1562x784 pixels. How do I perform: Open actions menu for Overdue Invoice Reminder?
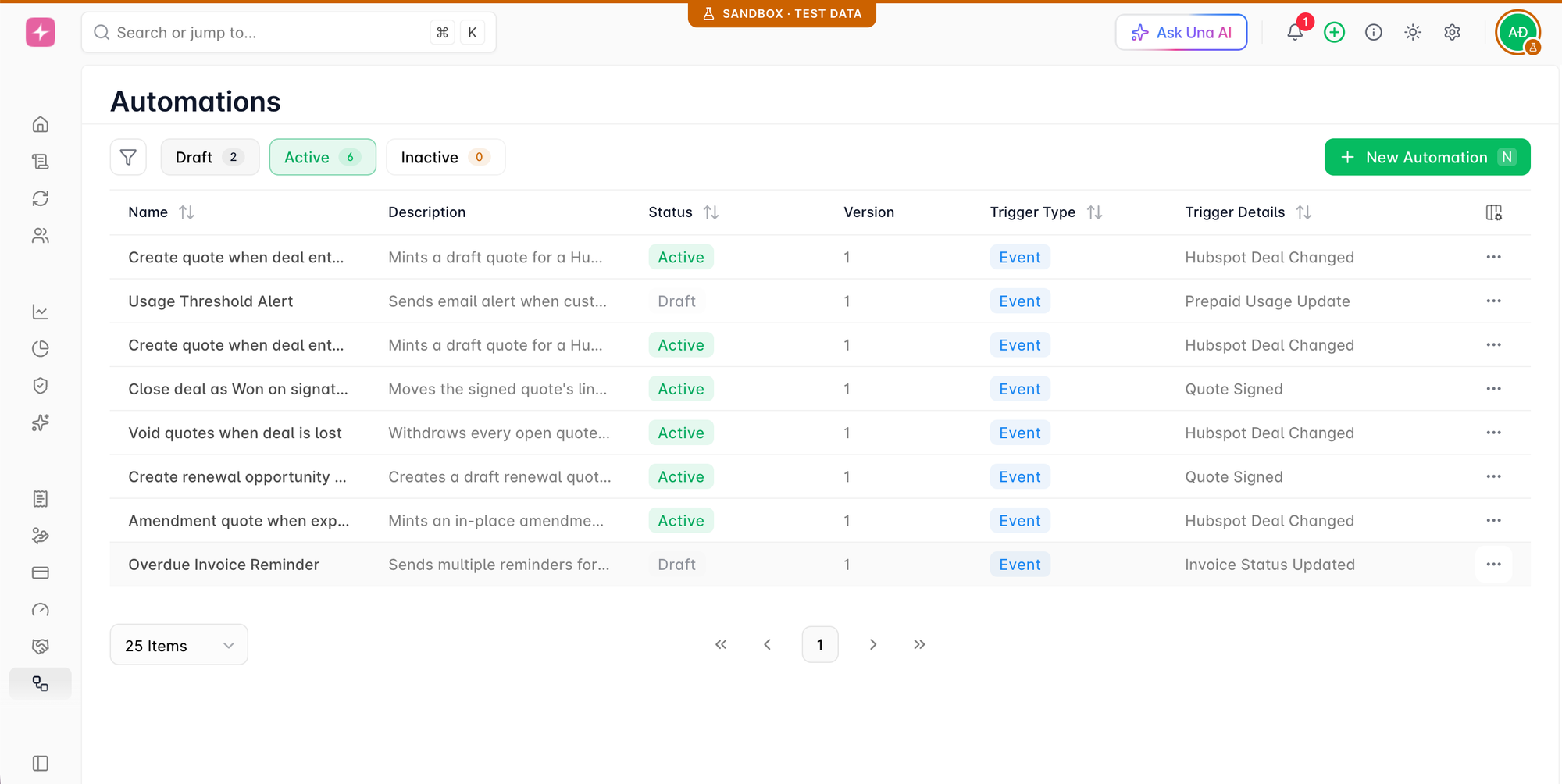pyautogui.click(x=1493, y=565)
